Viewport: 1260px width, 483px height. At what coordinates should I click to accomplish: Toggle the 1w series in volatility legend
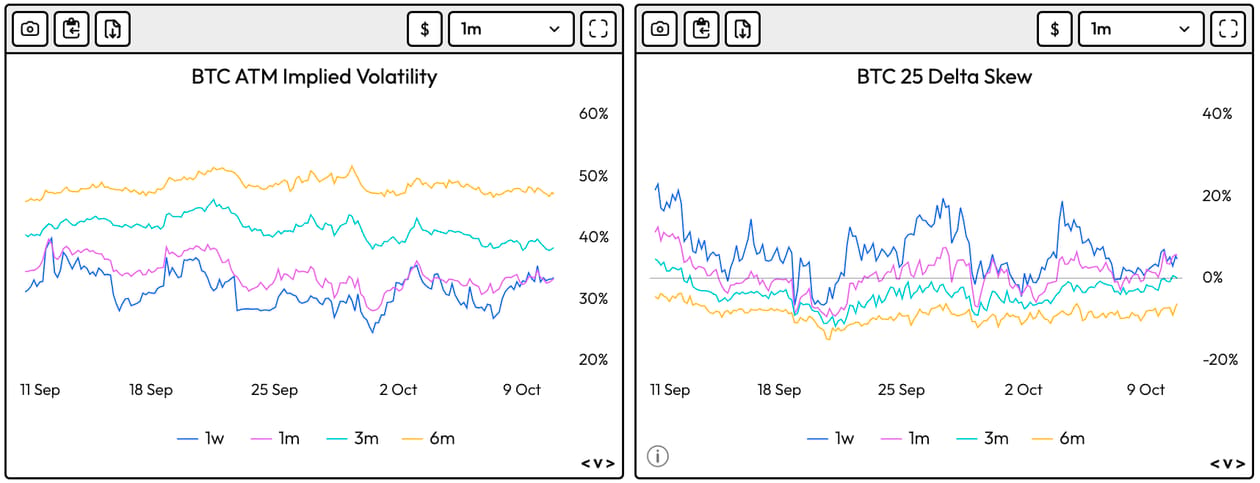point(201,438)
